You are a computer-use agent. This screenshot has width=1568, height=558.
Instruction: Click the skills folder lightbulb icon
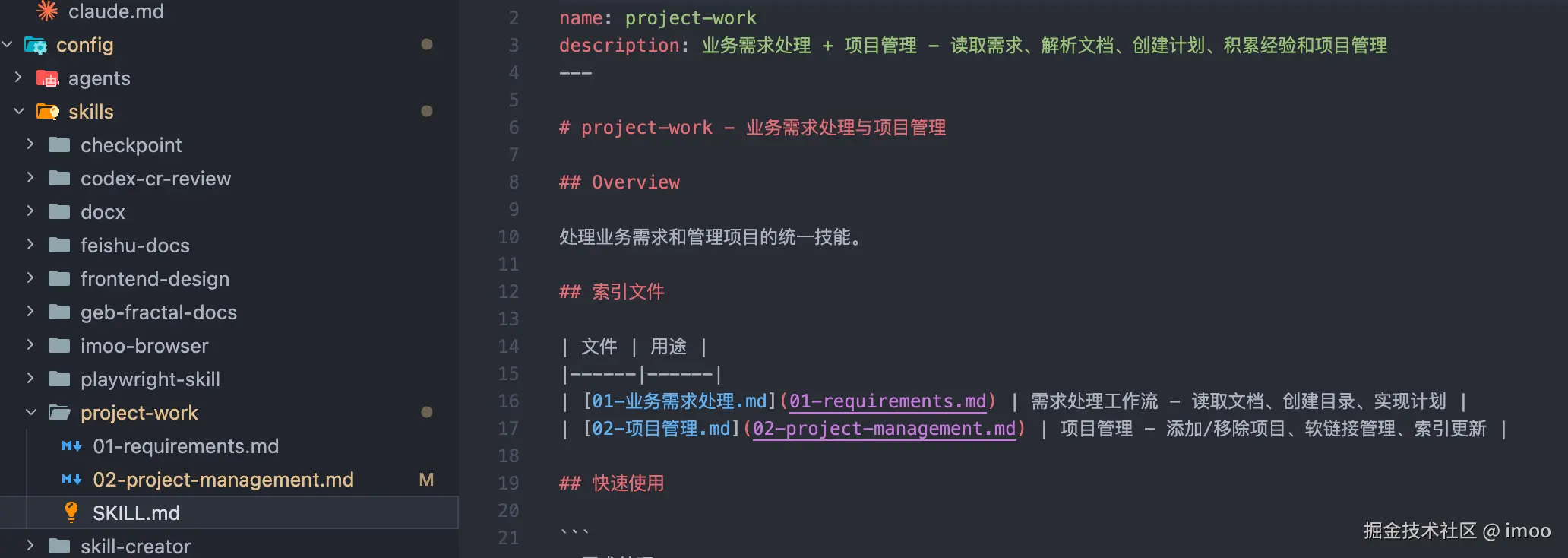[x=48, y=112]
